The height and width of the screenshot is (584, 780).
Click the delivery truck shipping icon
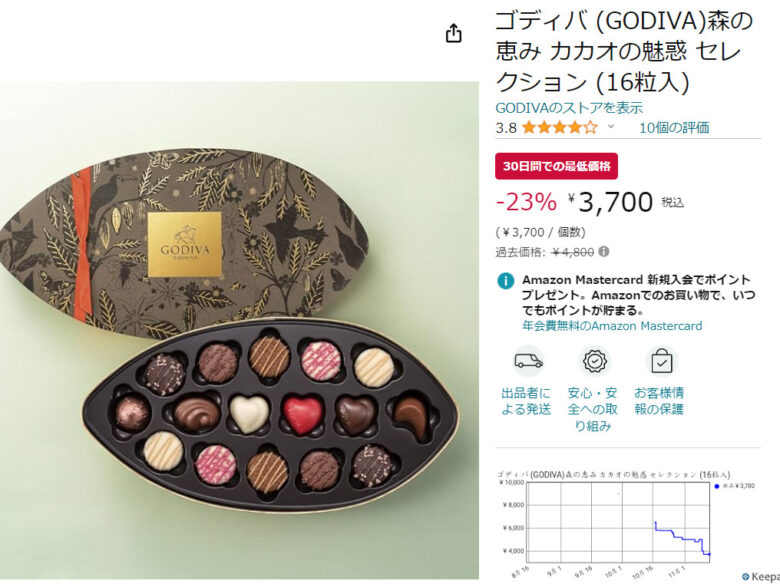pyautogui.click(x=528, y=361)
